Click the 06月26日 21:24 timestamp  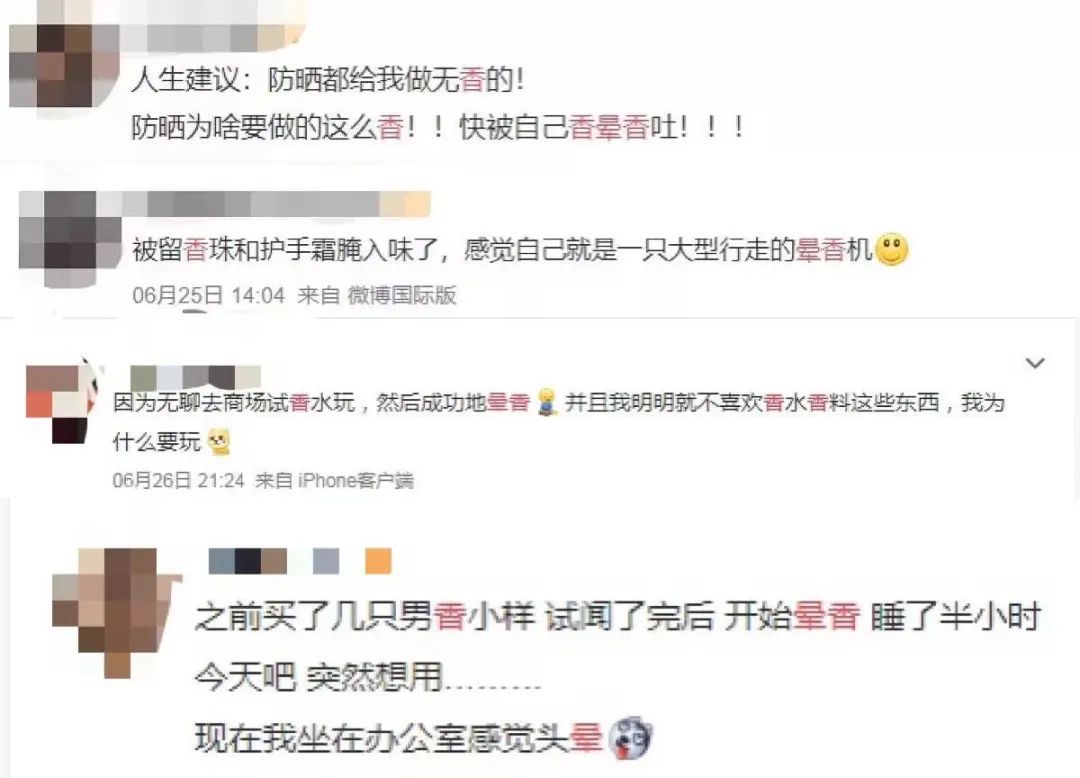click(178, 480)
